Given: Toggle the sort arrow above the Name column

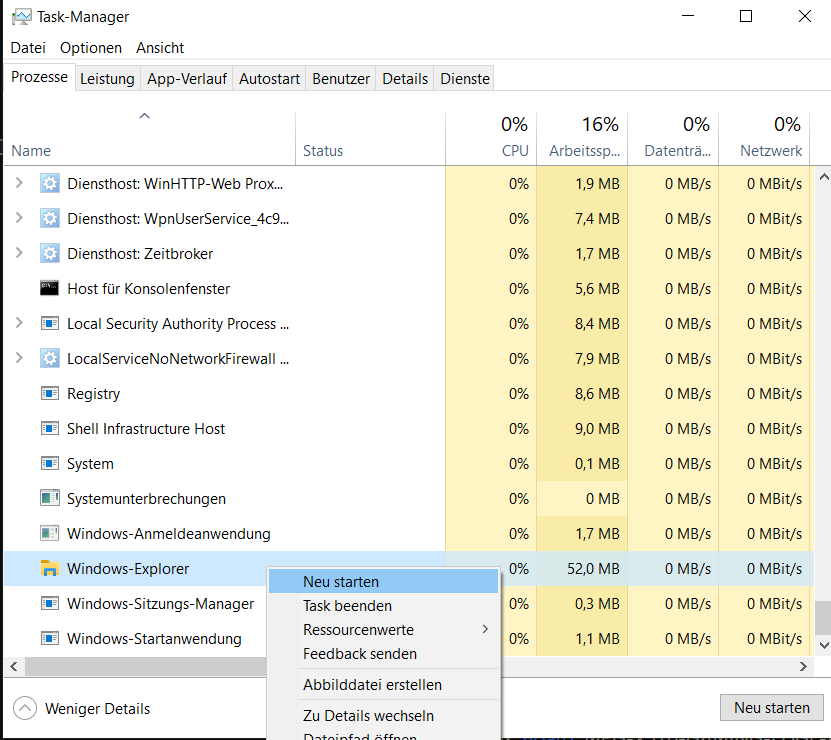Looking at the screenshot, I should coord(144,116).
